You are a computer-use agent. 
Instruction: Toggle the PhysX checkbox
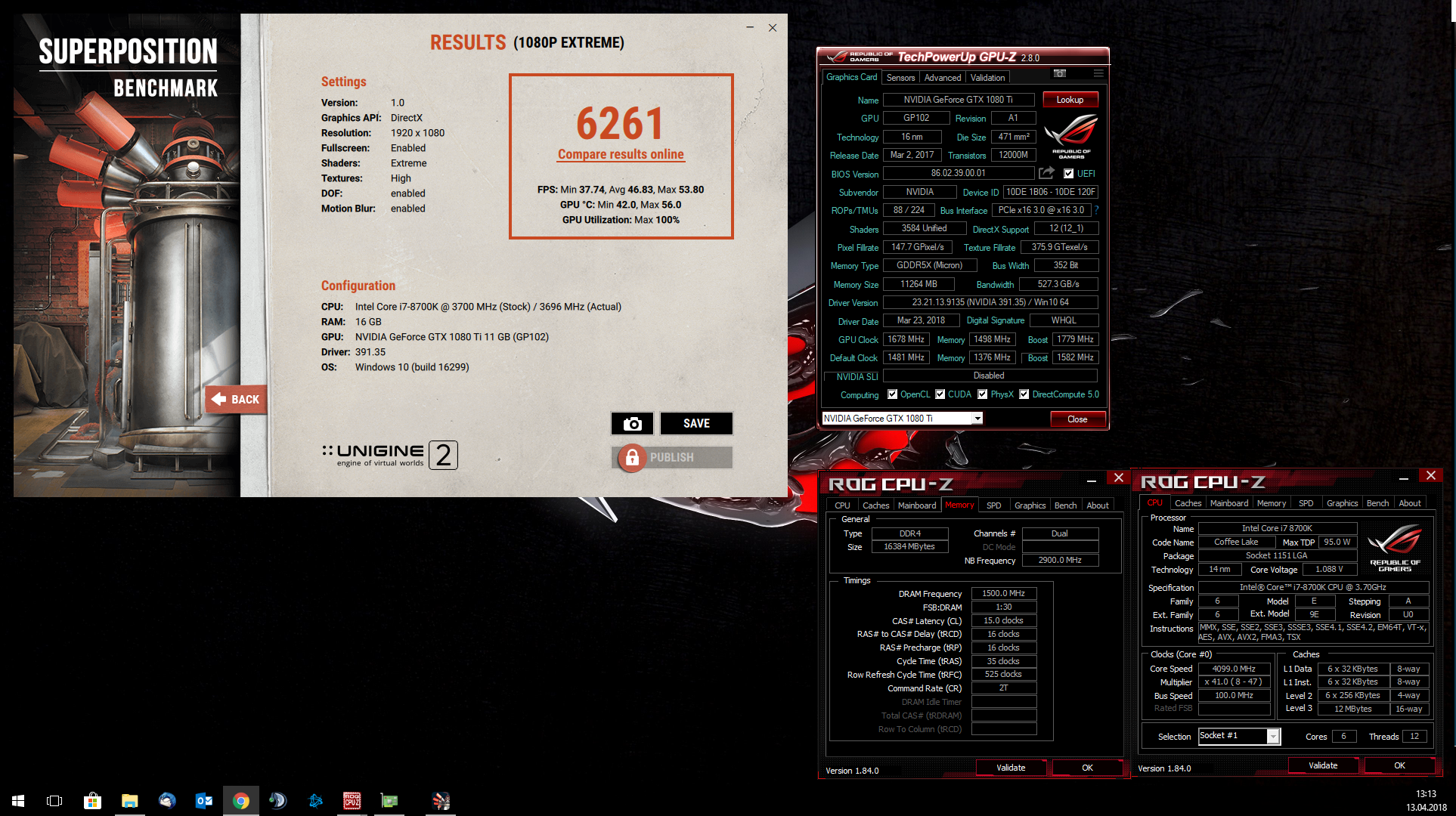pyautogui.click(x=982, y=394)
